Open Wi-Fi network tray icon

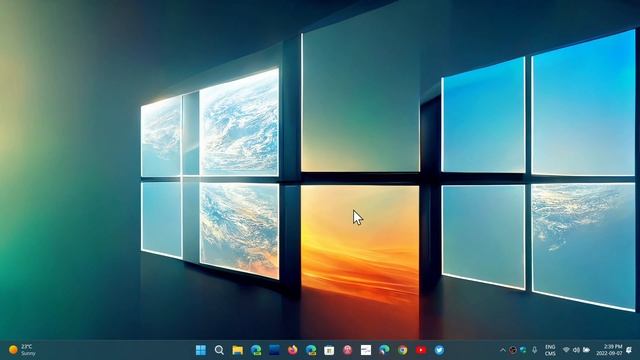click(566, 350)
